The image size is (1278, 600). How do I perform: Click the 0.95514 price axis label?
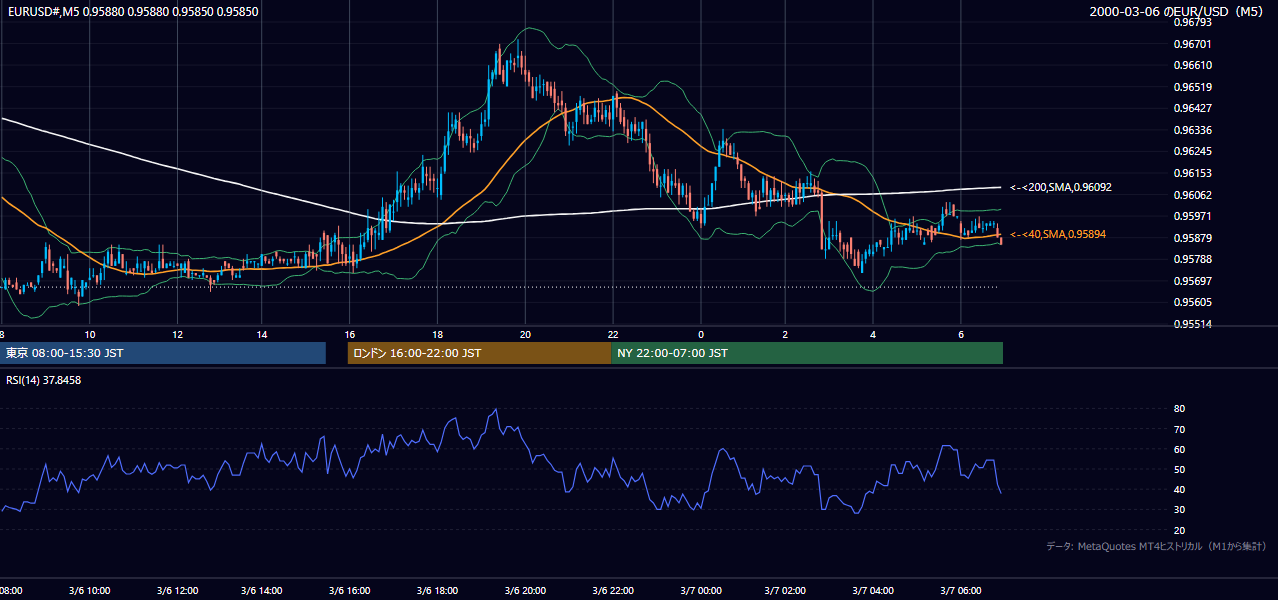(x=1191, y=324)
